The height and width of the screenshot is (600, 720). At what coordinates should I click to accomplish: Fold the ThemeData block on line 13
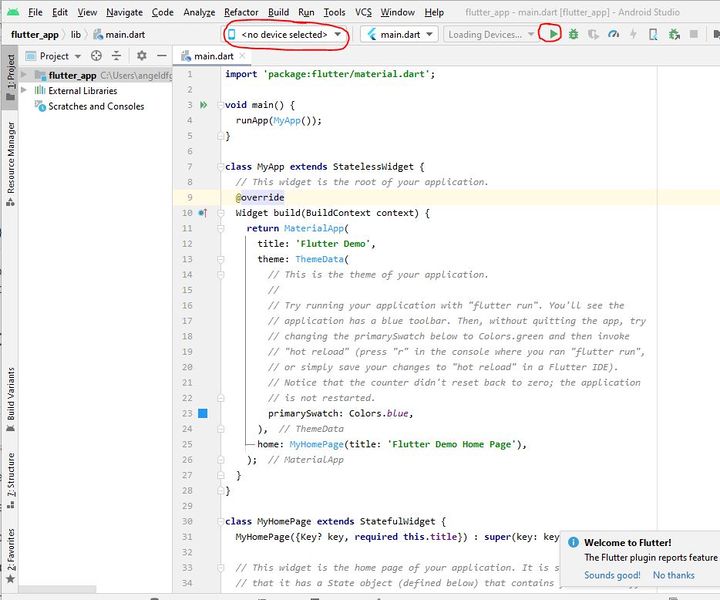[x=220, y=259]
